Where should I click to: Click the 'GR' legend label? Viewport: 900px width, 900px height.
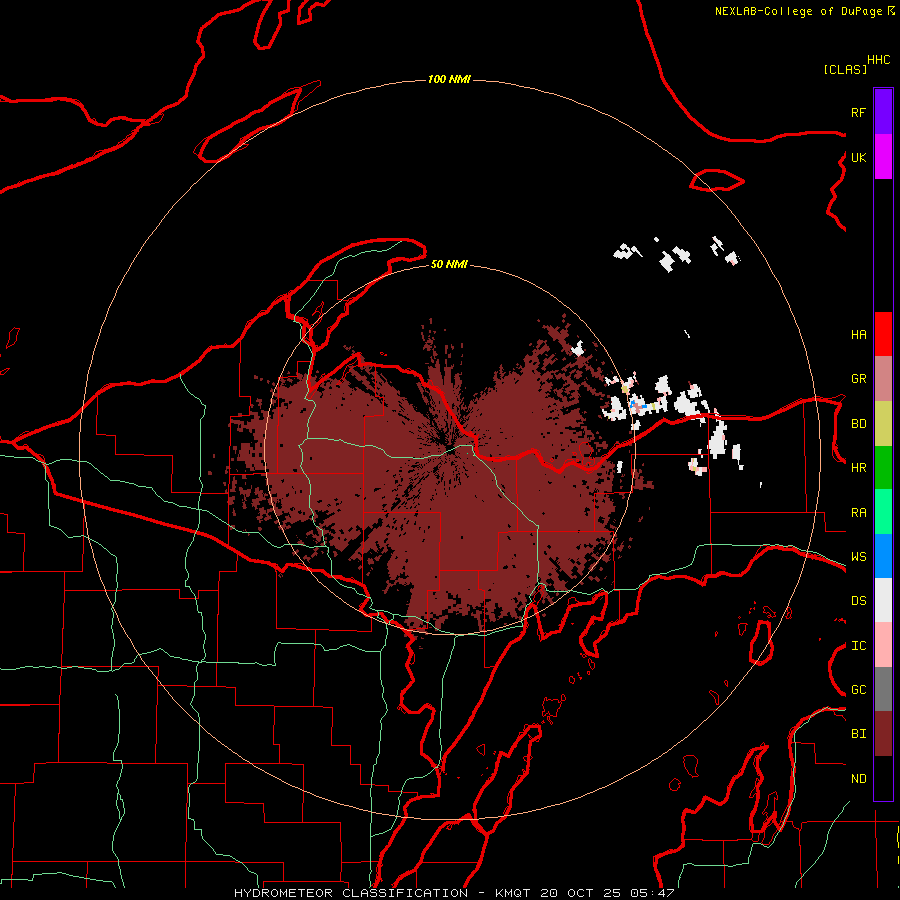tap(858, 379)
